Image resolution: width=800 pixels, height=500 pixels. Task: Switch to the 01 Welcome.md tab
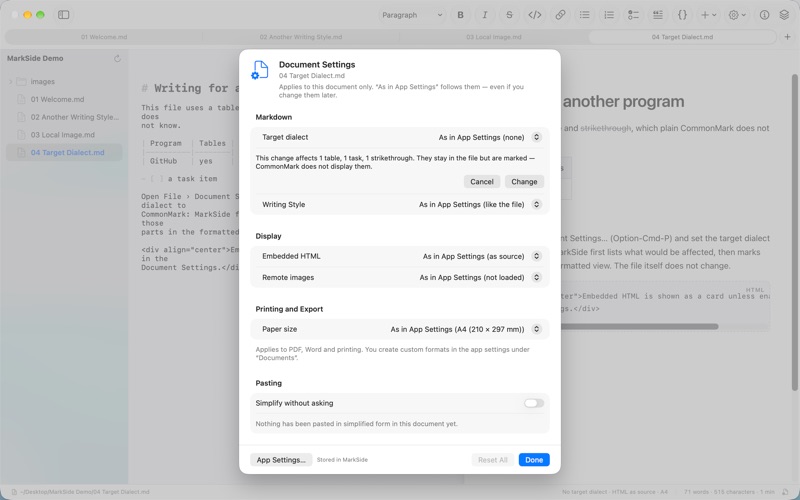pos(104,37)
